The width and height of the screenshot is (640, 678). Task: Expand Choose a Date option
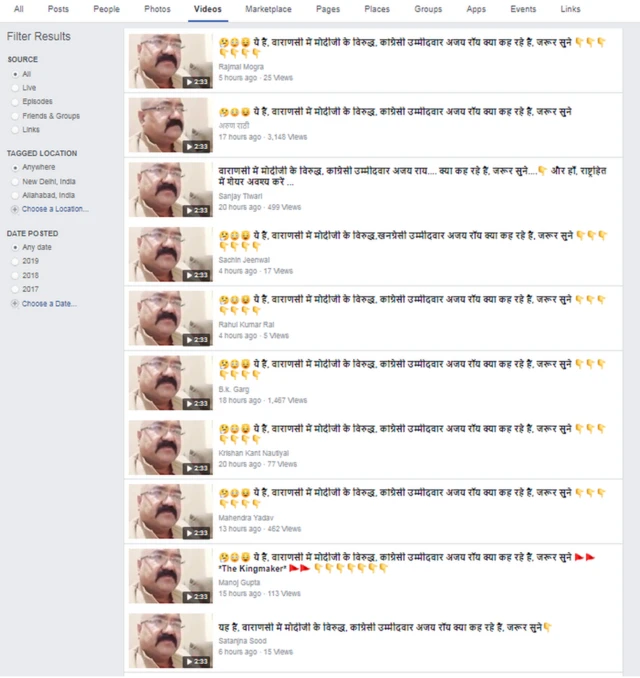click(49, 304)
